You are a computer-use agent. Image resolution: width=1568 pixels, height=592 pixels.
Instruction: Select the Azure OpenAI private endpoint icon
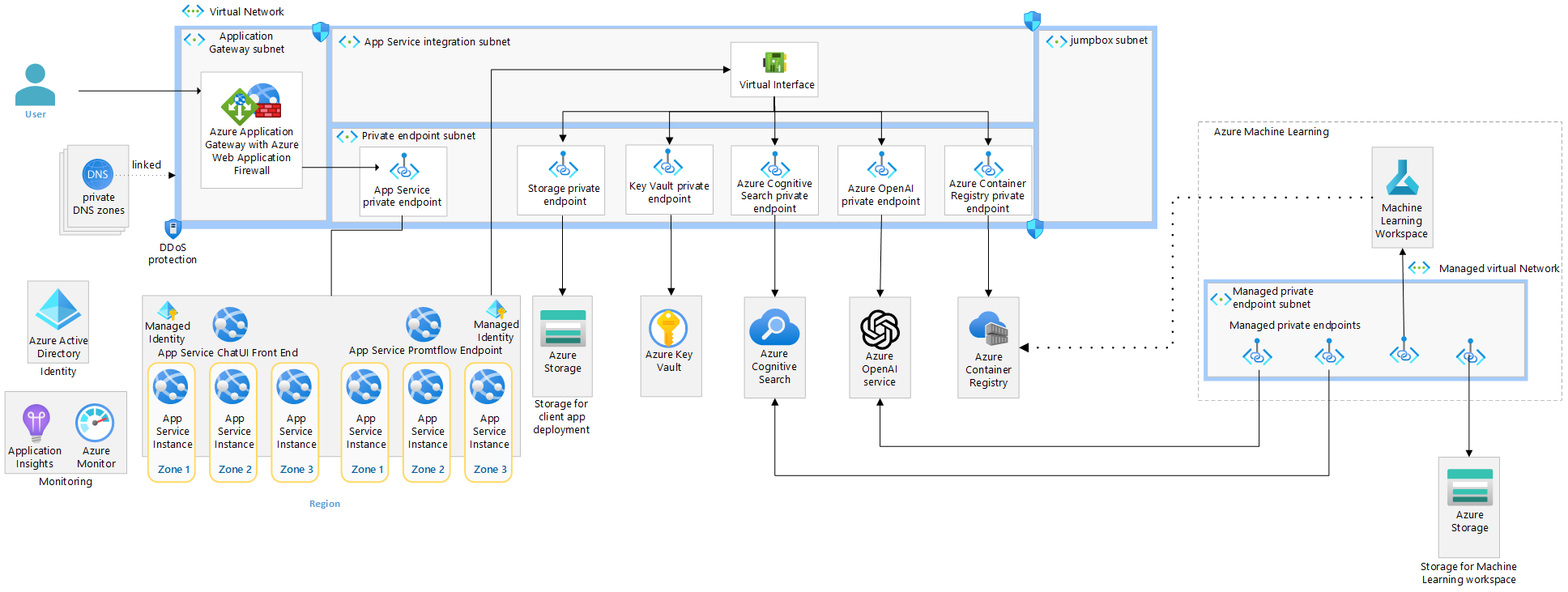click(882, 166)
